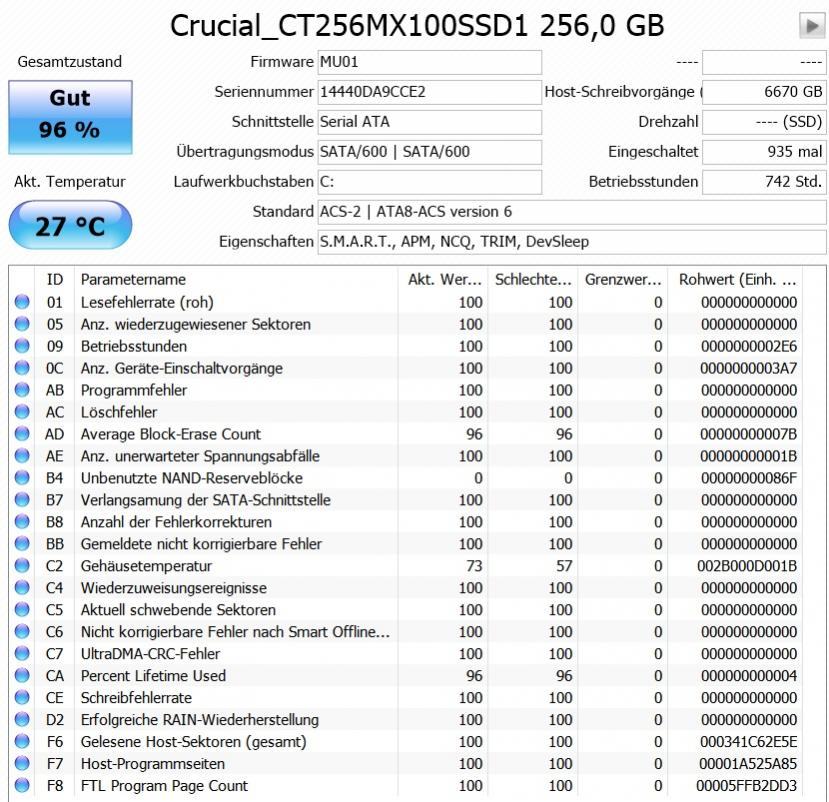Select 'Verlangsamung der SATA-Schnittstelle' parameter name
Viewport: 829px width, 802px height.
(206, 500)
